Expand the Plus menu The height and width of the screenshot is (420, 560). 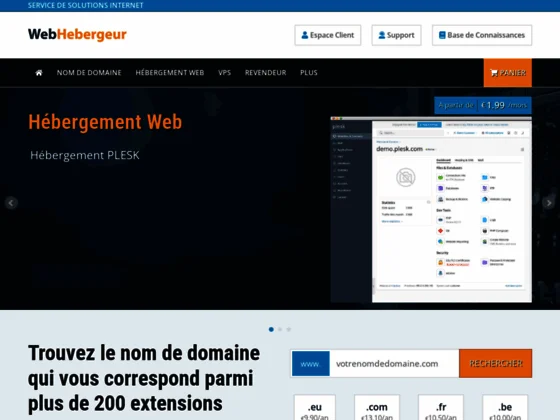tap(309, 72)
